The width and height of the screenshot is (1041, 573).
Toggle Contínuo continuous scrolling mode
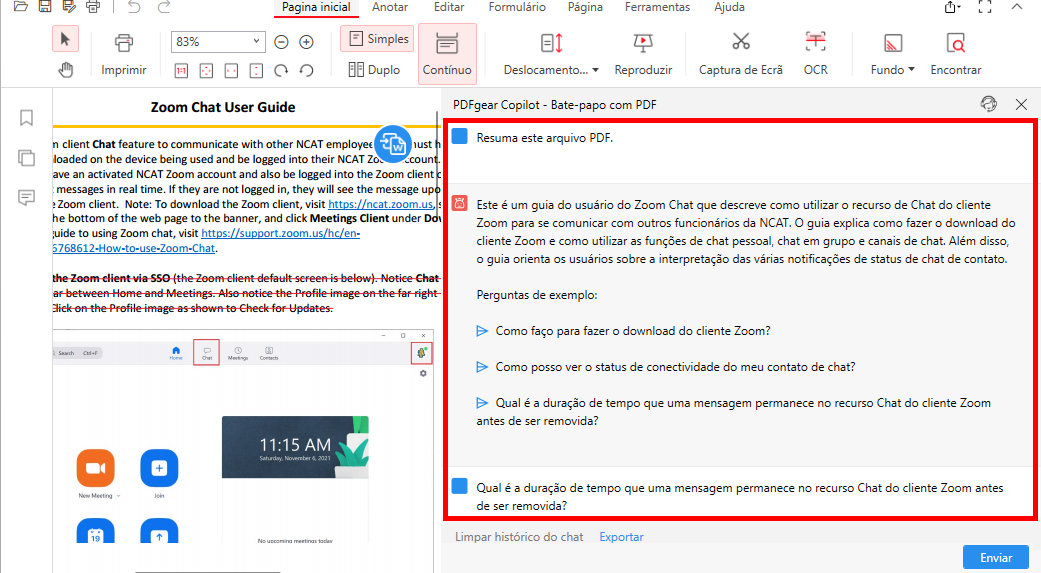pyautogui.click(x=447, y=54)
